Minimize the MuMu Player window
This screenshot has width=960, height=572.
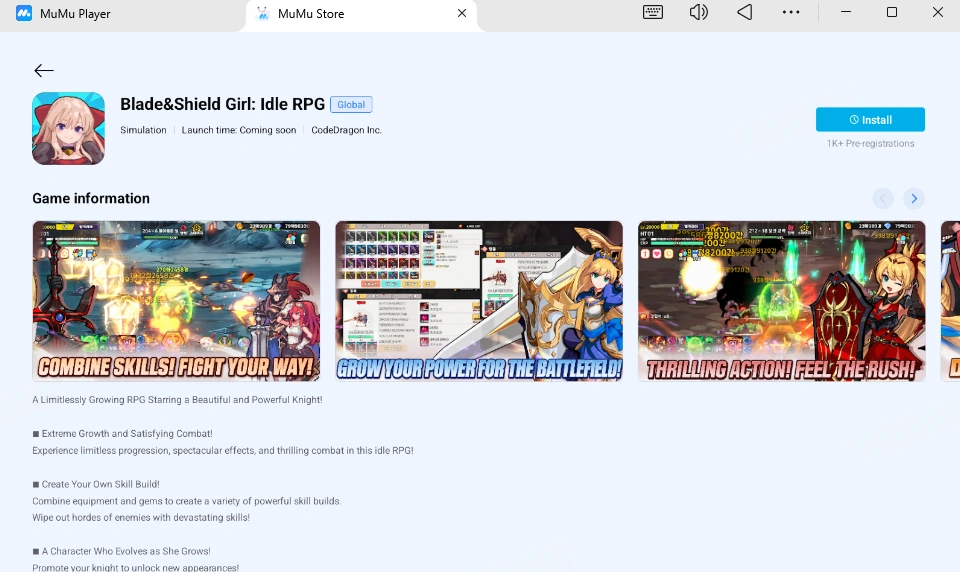click(846, 12)
